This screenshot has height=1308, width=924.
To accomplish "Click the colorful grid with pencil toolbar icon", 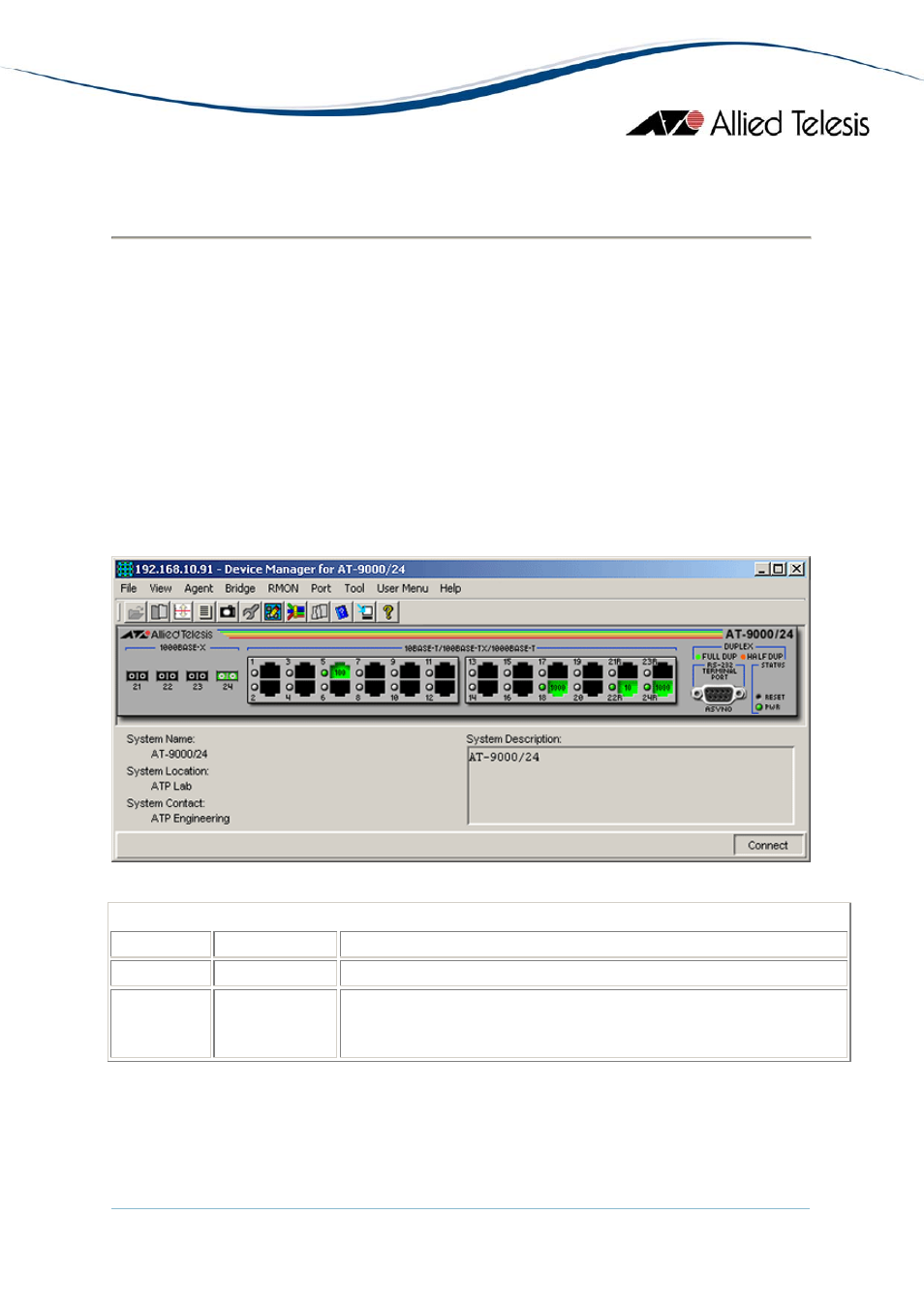I will click(273, 611).
